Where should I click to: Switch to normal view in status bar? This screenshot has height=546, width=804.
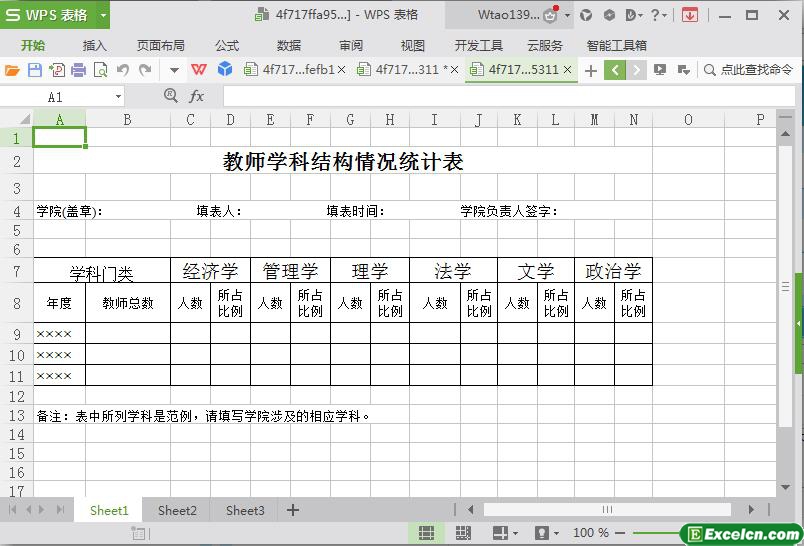(x=426, y=533)
